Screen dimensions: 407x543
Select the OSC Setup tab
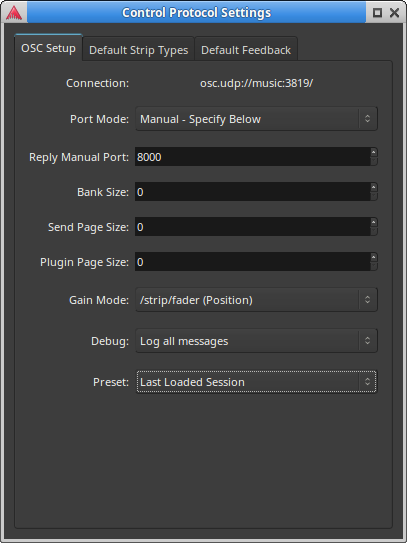(x=48, y=48)
